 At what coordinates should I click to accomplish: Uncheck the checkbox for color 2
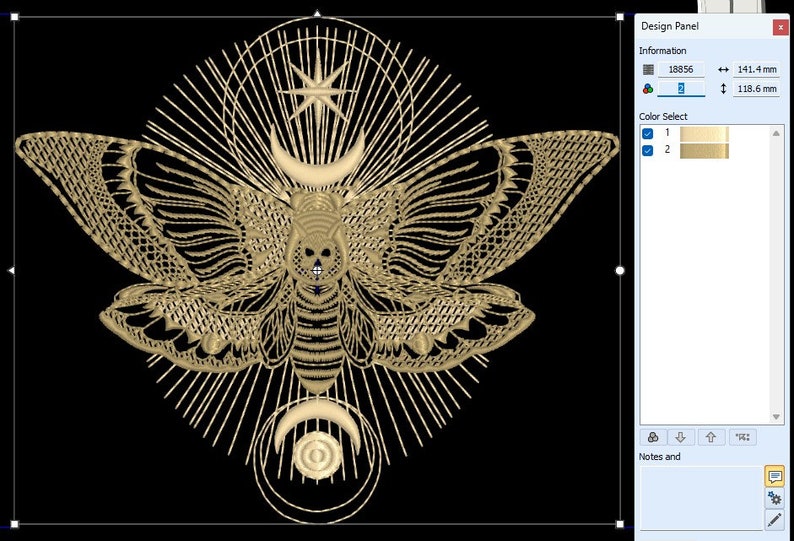coord(648,150)
